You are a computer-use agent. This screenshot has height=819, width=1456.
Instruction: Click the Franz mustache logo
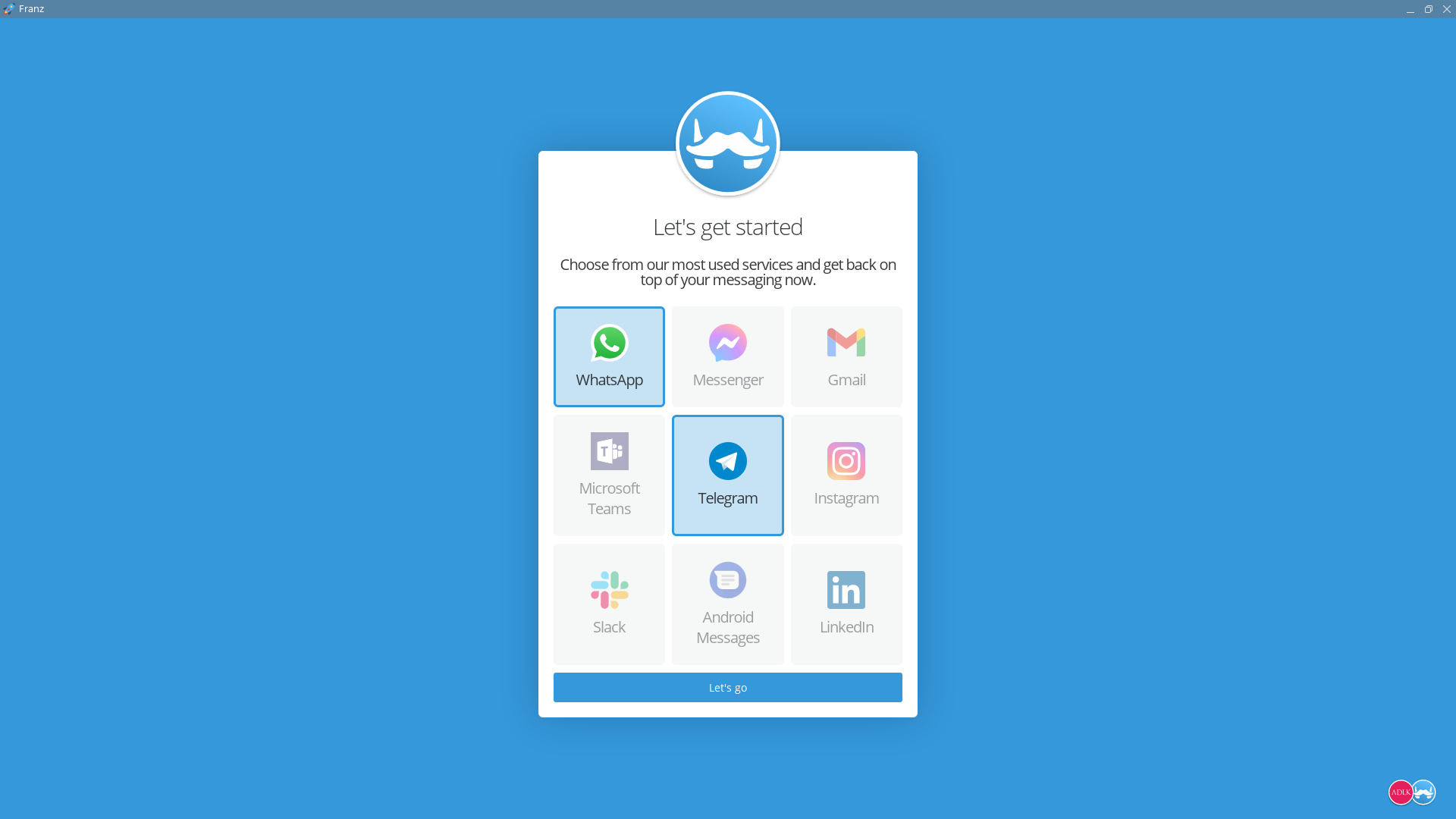[728, 143]
